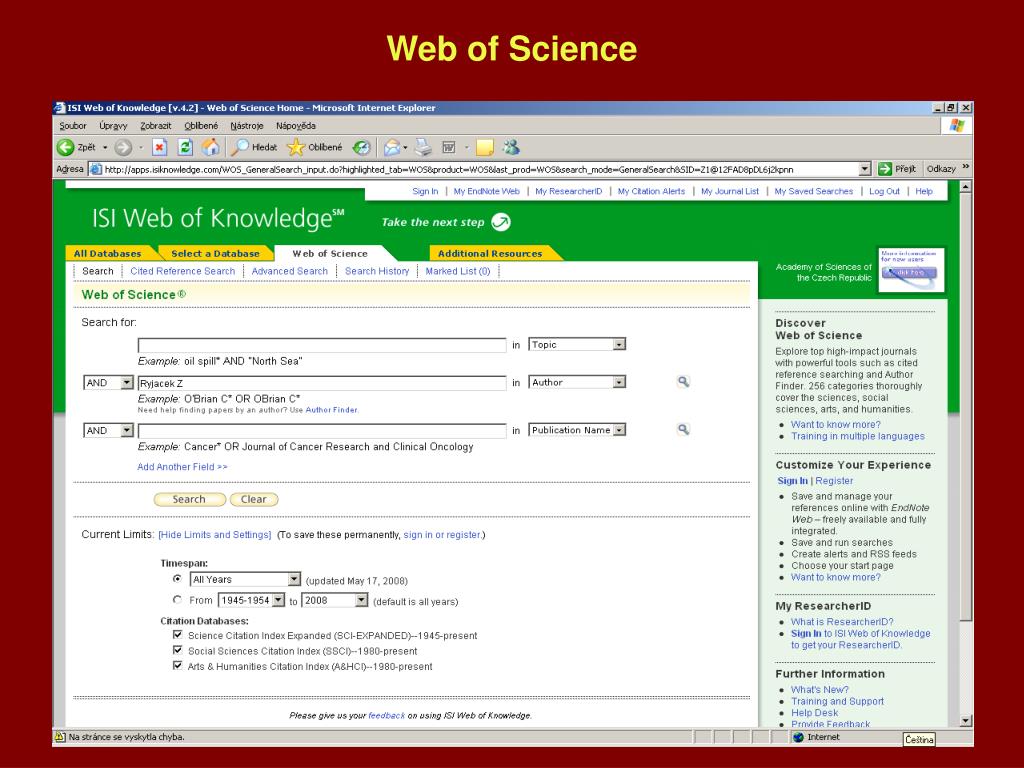Click the browser Back (Zpět) arrow icon

(x=65, y=148)
